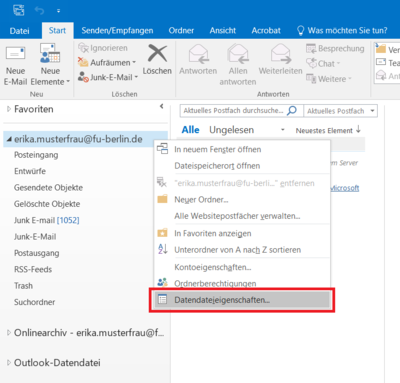Click the magnifier search icon
Screen dimensions: 400x383
292,110
